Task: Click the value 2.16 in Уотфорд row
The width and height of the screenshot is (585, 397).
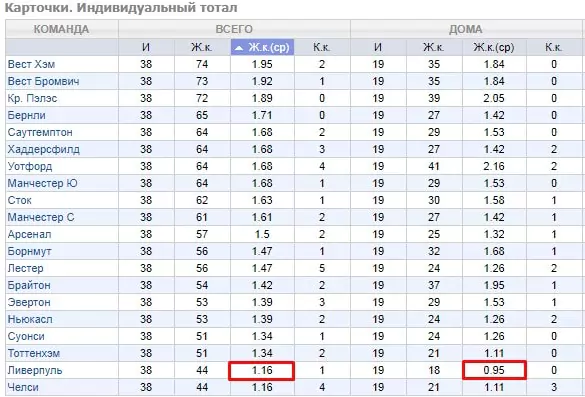Action: click(494, 166)
